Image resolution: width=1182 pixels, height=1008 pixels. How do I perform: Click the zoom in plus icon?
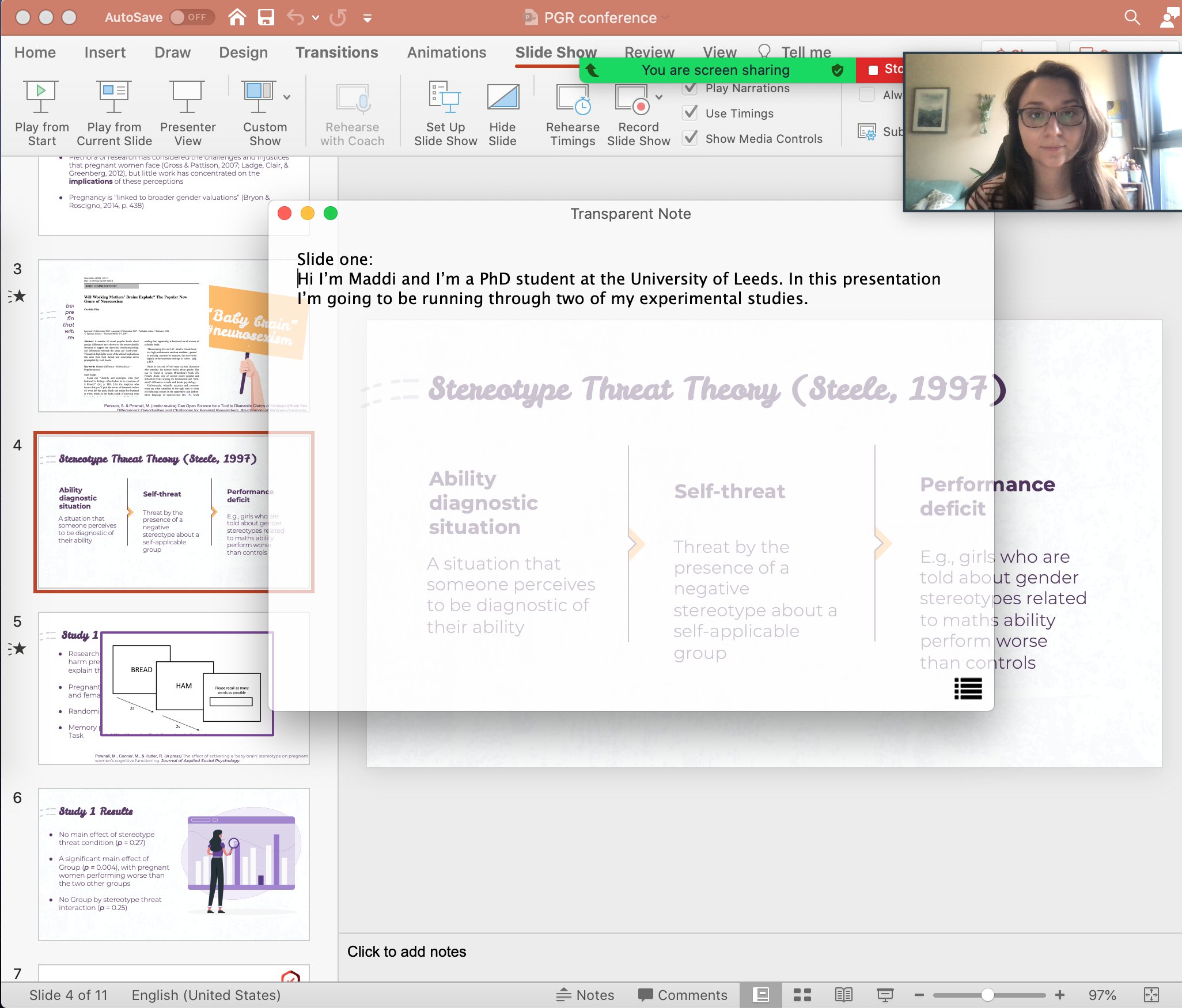click(1059, 995)
